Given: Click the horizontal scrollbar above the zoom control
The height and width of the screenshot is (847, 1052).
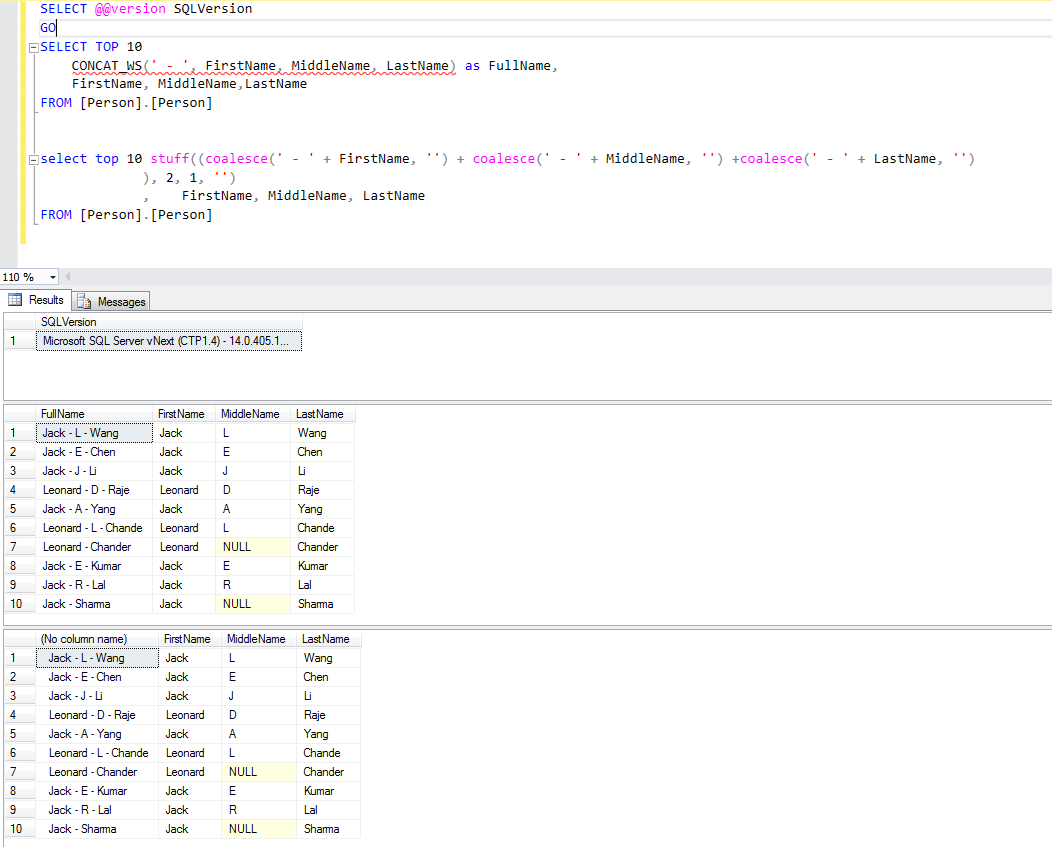Looking at the screenshot, I should [500, 276].
